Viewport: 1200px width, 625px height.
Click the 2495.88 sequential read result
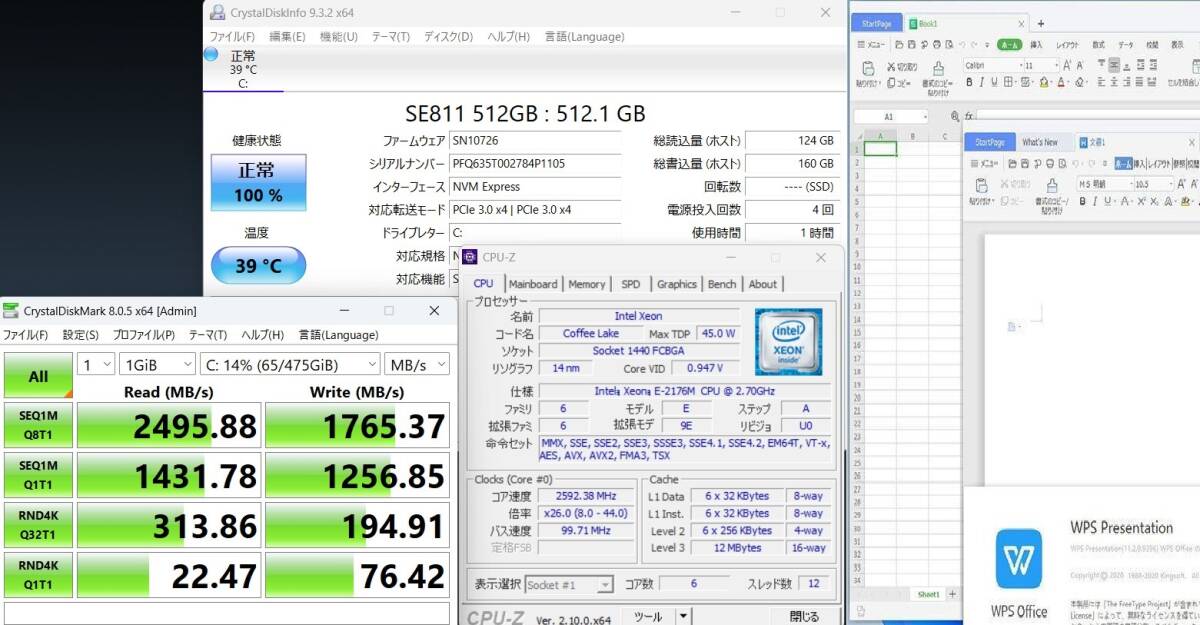[x=169, y=427]
